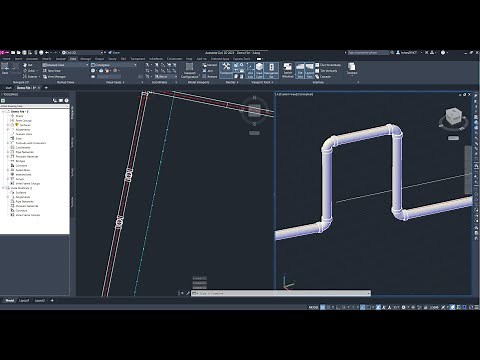
Task: Expand the Pipe Networks node under Demo file
Action: pyautogui.click(x=8, y=152)
